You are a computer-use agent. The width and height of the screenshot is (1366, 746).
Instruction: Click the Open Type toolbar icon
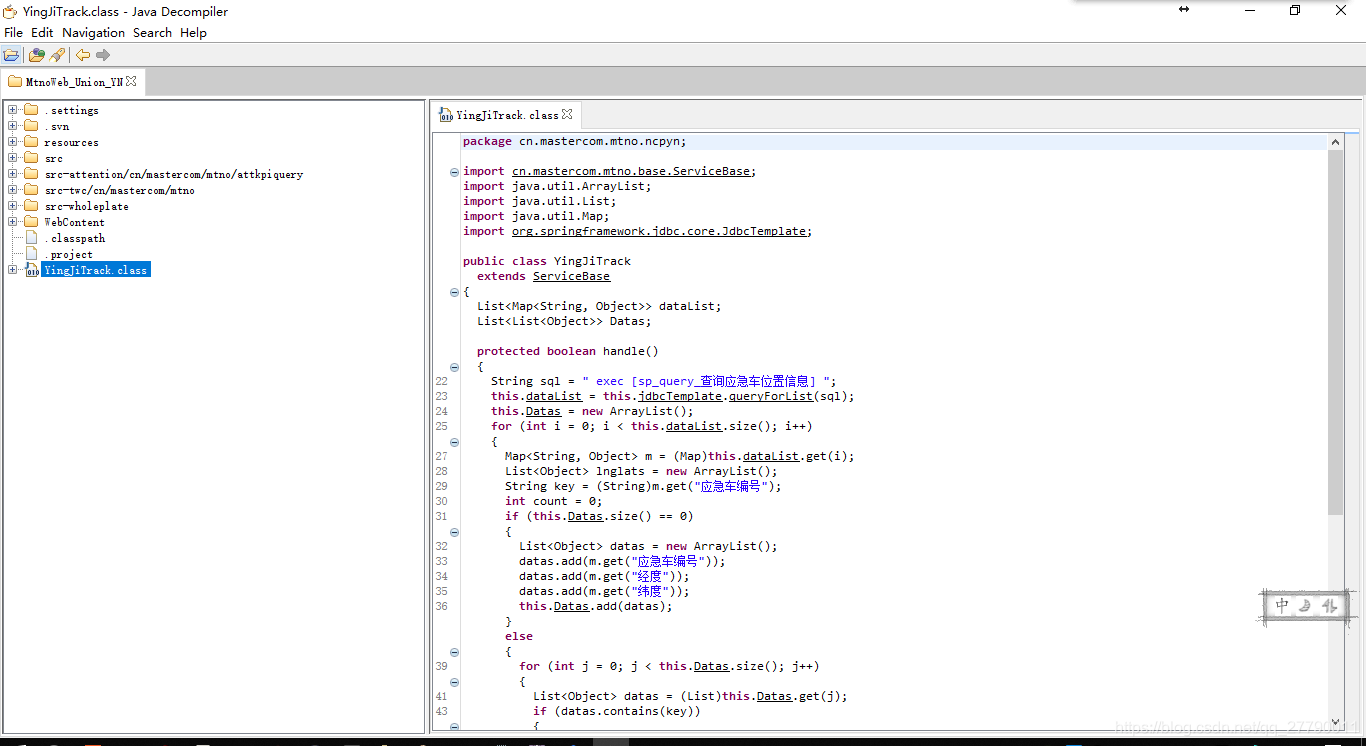37,55
